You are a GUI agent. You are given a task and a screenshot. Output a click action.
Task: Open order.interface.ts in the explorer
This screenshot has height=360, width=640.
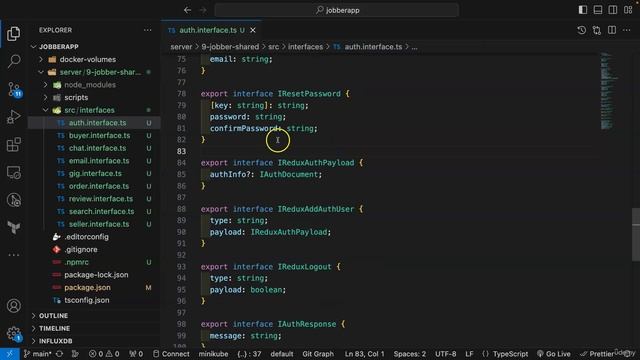pyautogui.click(x=99, y=186)
